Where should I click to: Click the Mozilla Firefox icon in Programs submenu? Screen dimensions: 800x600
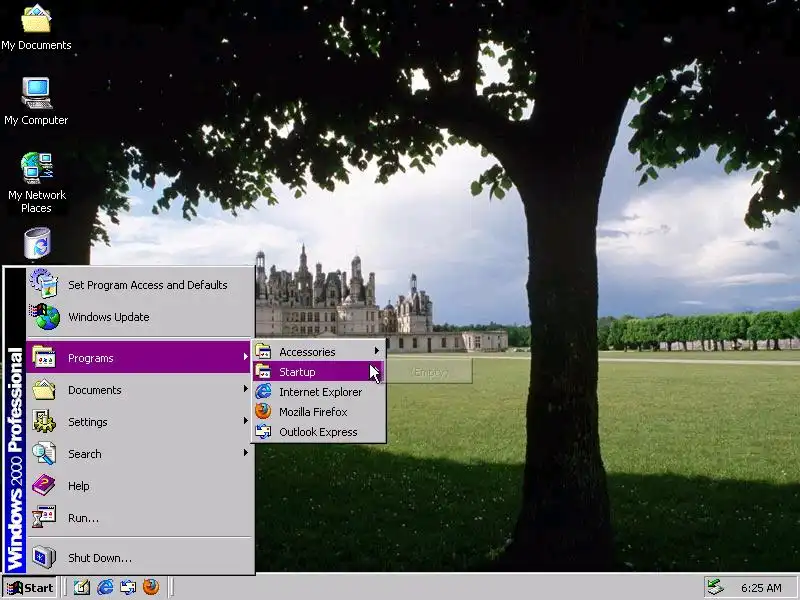pyautogui.click(x=263, y=411)
